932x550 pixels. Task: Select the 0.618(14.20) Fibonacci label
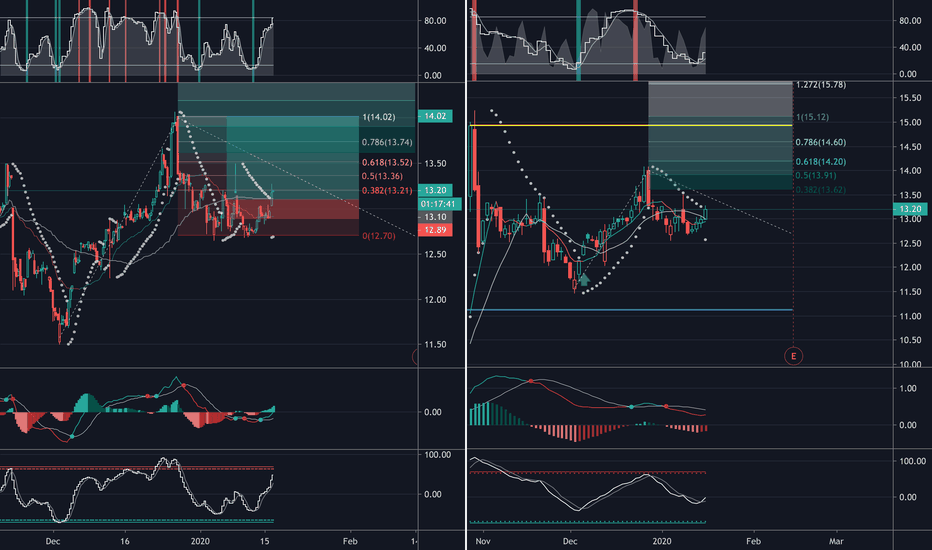(821, 162)
